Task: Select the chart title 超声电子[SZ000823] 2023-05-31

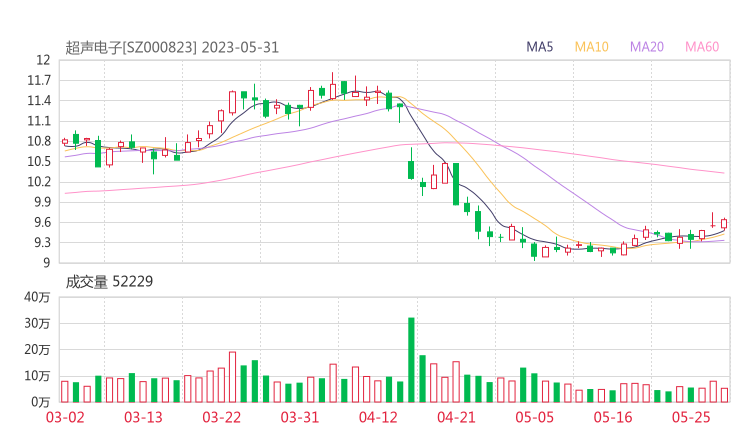Action: coord(172,48)
